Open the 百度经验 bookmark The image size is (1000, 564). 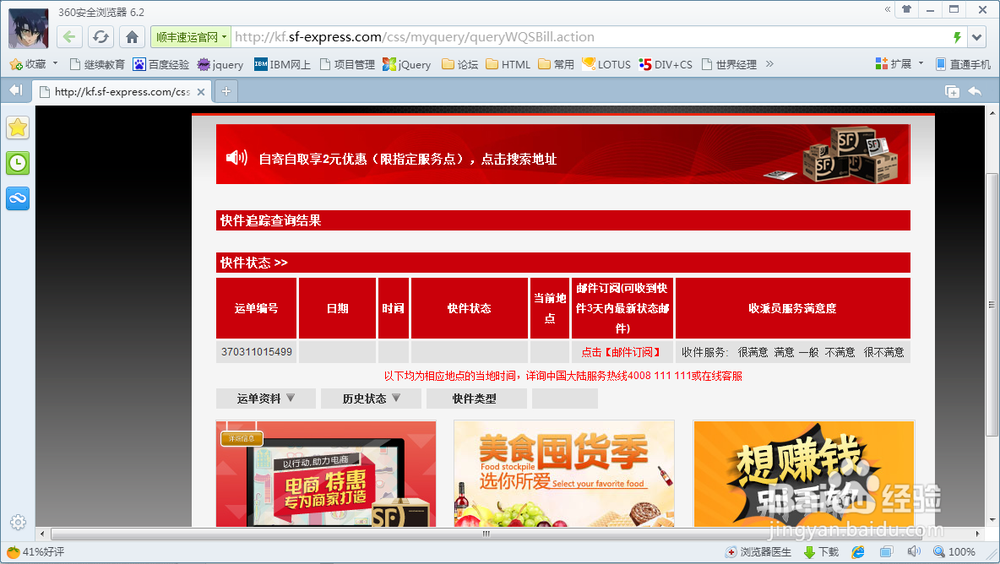(161, 64)
